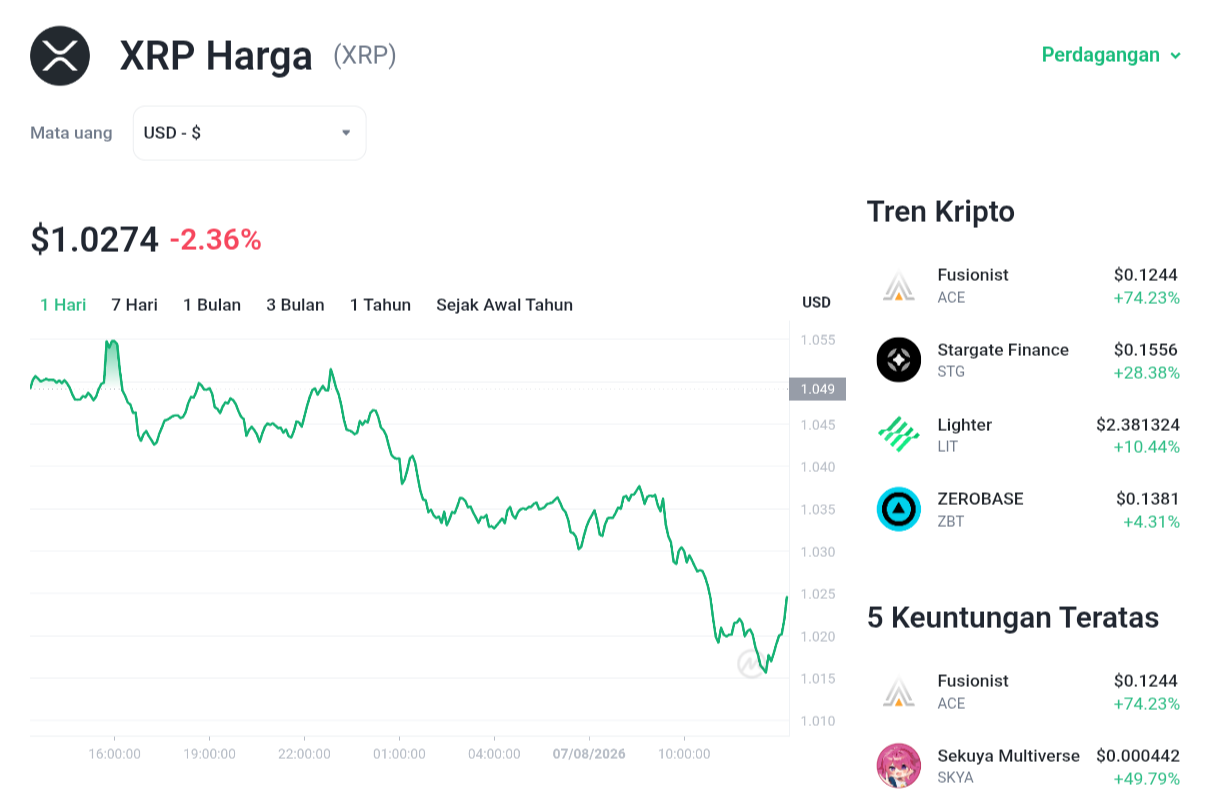Screen dimensions: 1220x798
Task: Show the 1 Bulan chart range
Action: [x=212, y=305]
